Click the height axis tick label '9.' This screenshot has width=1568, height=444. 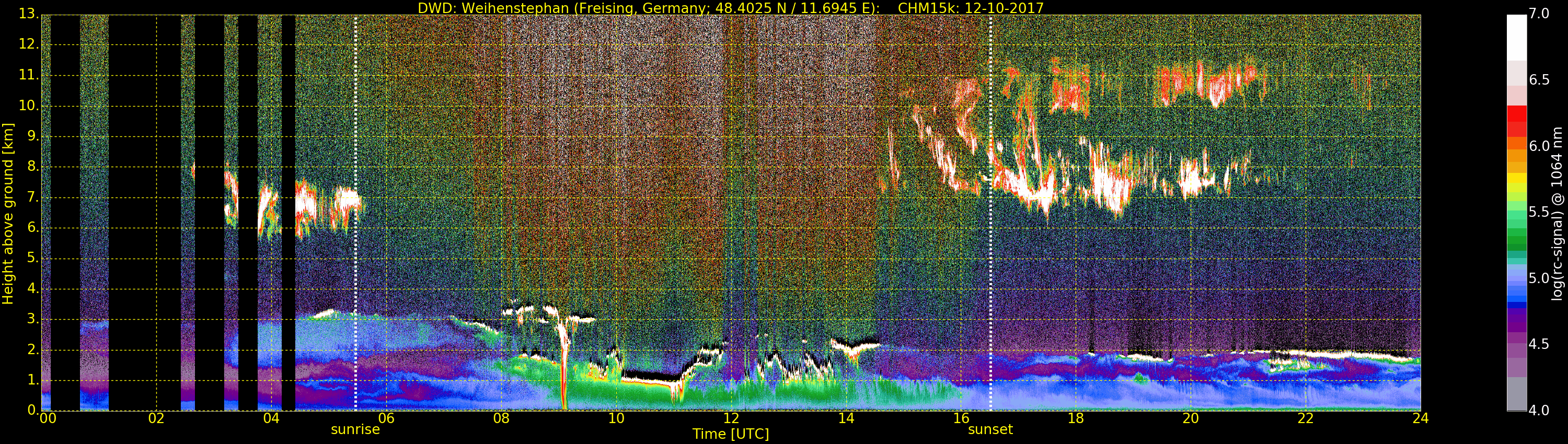pyautogui.click(x=33, y=136)
